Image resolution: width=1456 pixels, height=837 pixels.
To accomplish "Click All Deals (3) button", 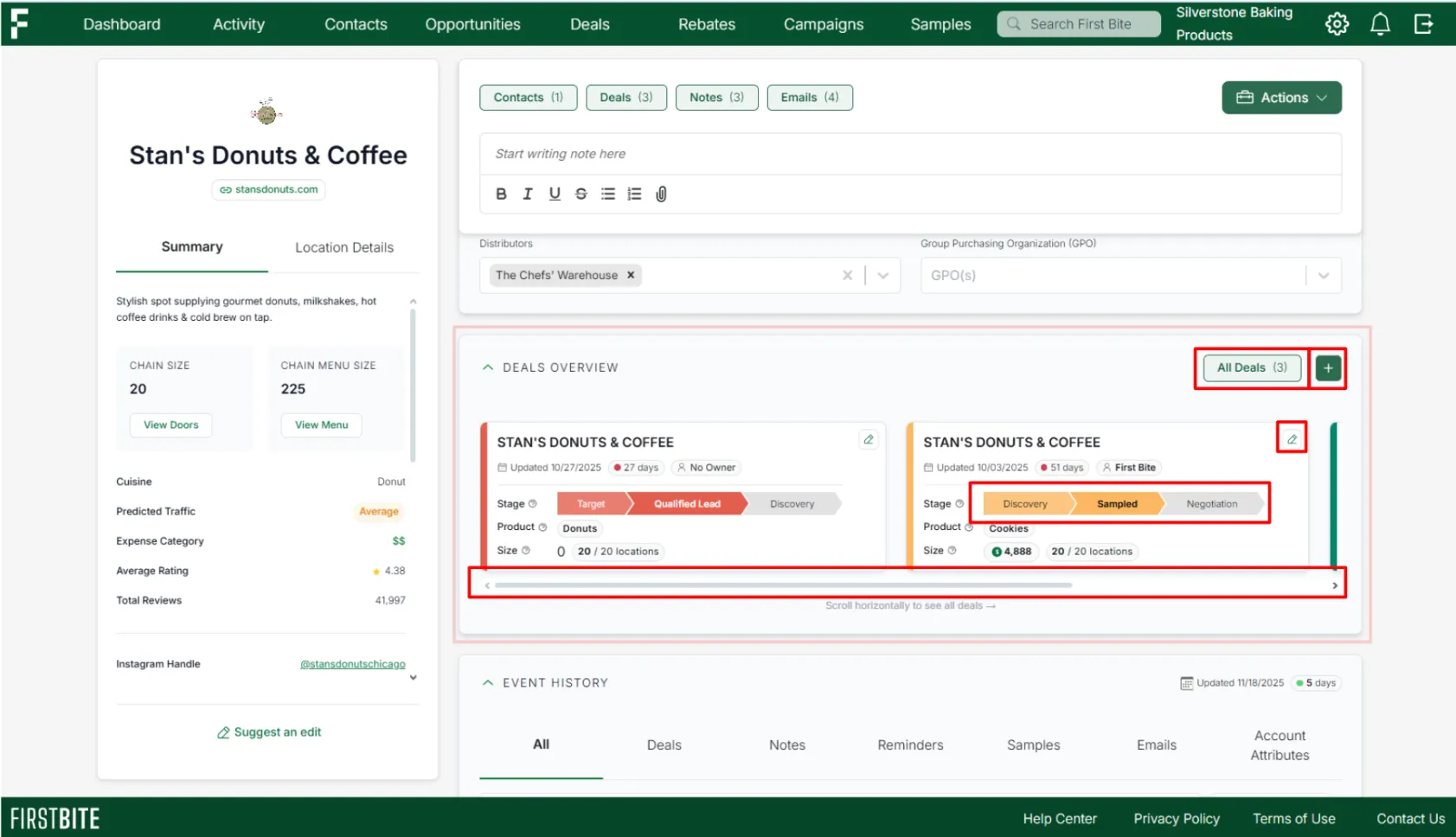I will coord(1252,367).
